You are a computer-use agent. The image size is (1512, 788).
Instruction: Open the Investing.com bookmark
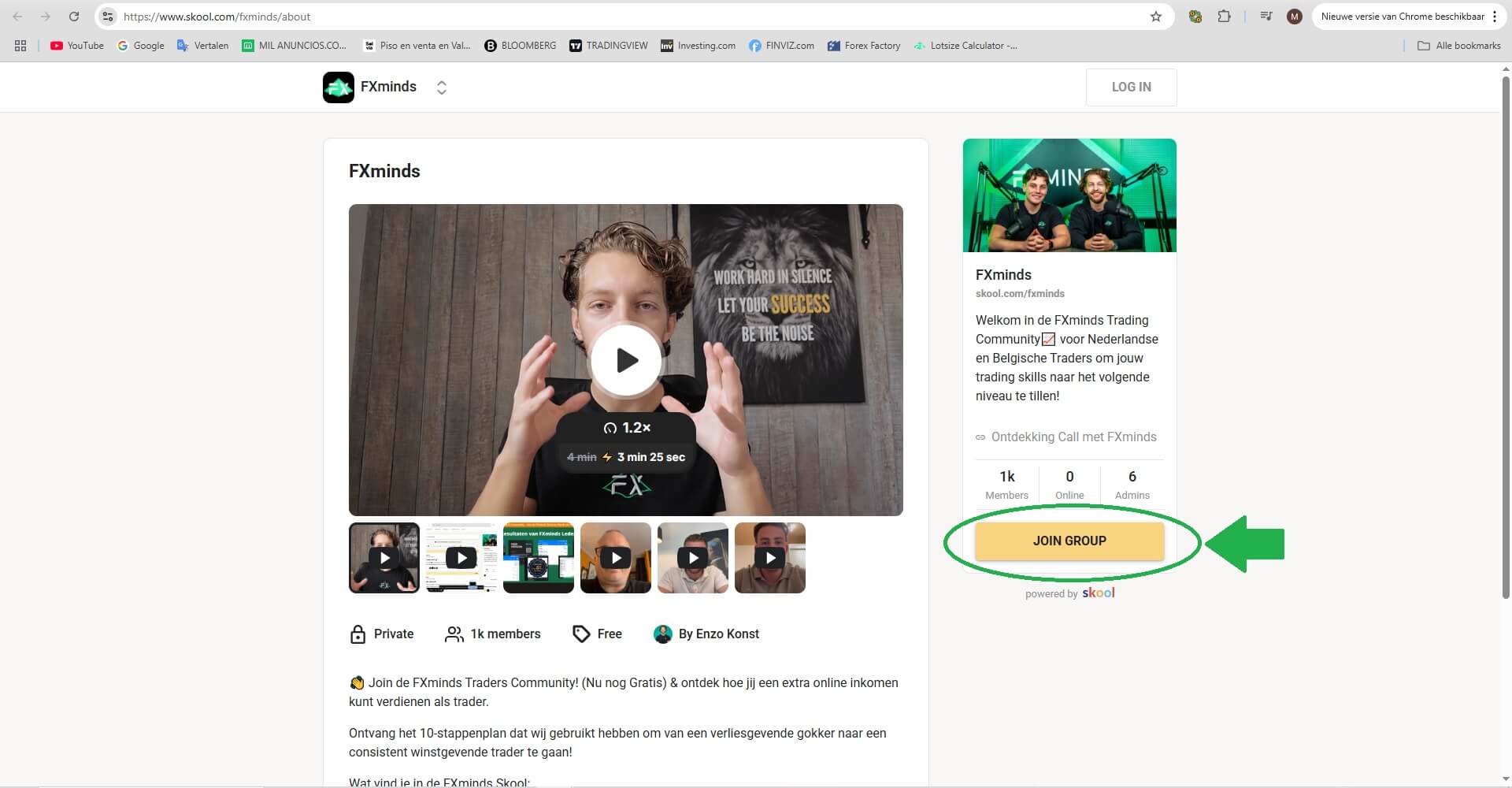point(697,46)
